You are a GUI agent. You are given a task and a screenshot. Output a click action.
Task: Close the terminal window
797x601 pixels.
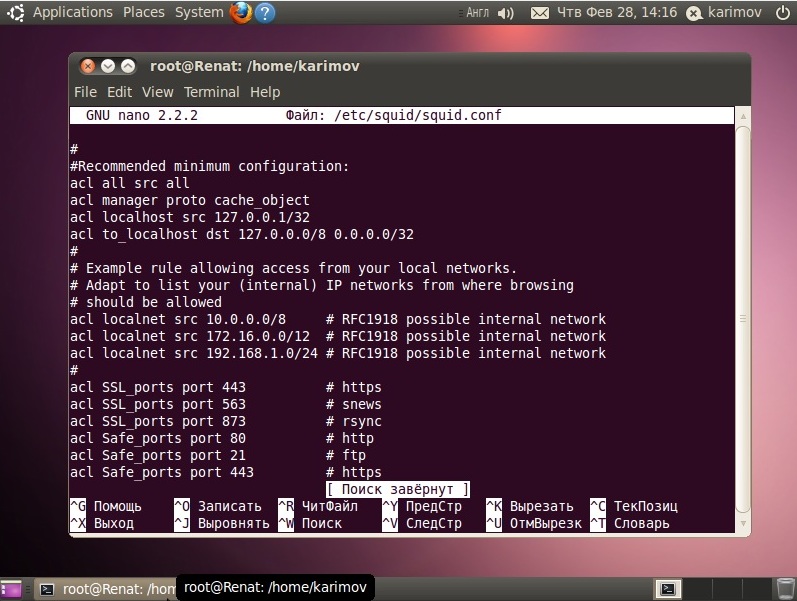coord(88,66)
